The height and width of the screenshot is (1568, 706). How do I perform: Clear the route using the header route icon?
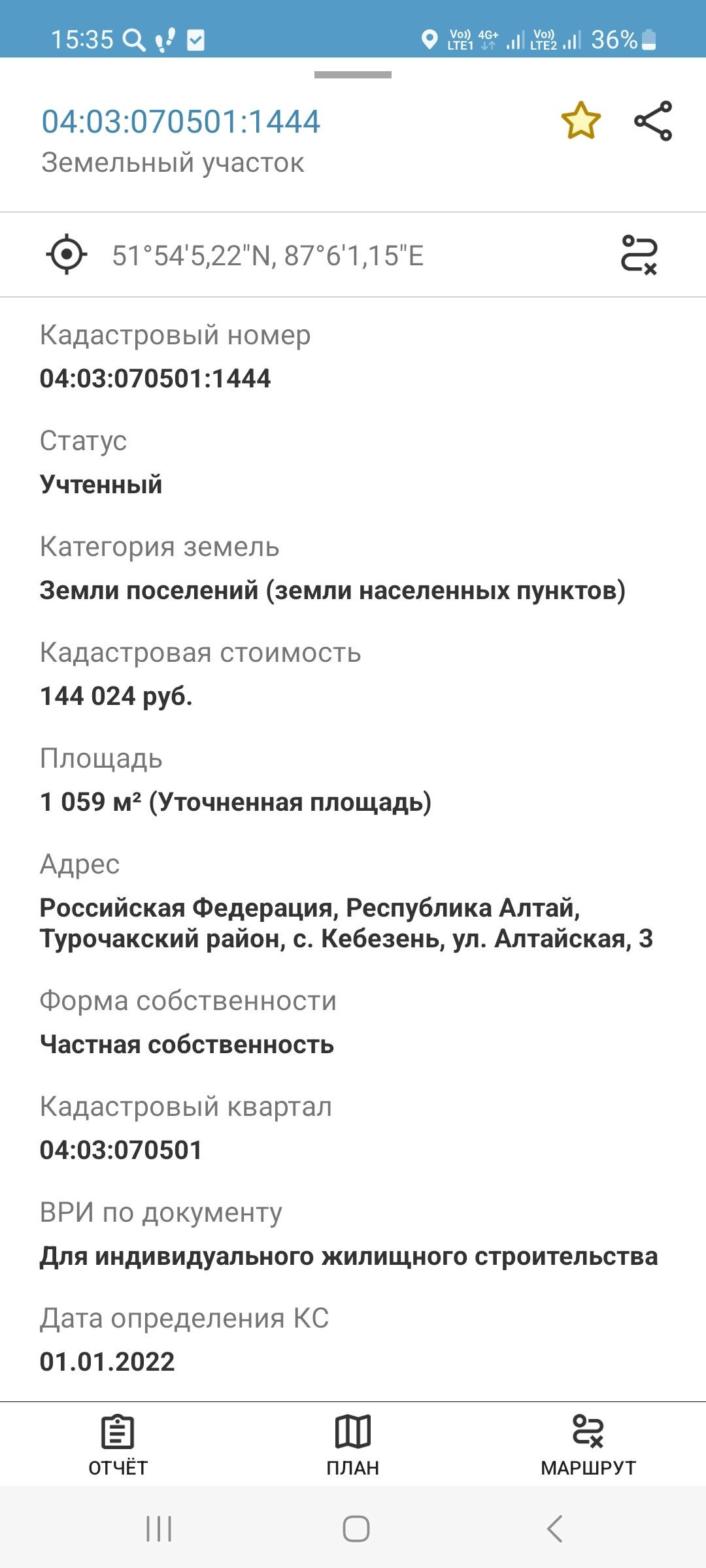pyautogui.click(x=639, y=255)
